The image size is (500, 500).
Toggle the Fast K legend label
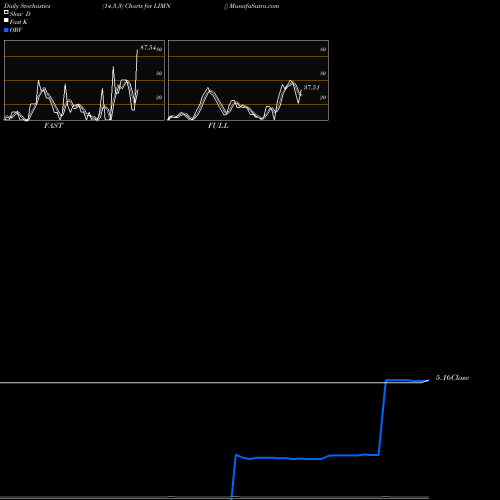click(18, 22)
